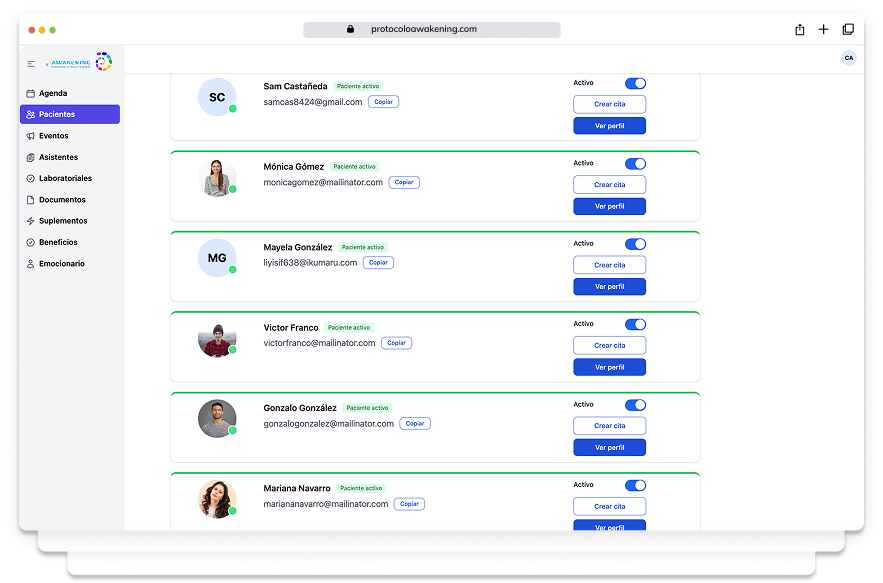
Task: Open a new browser tab with plus icon
Action: (x=823, y=30)
